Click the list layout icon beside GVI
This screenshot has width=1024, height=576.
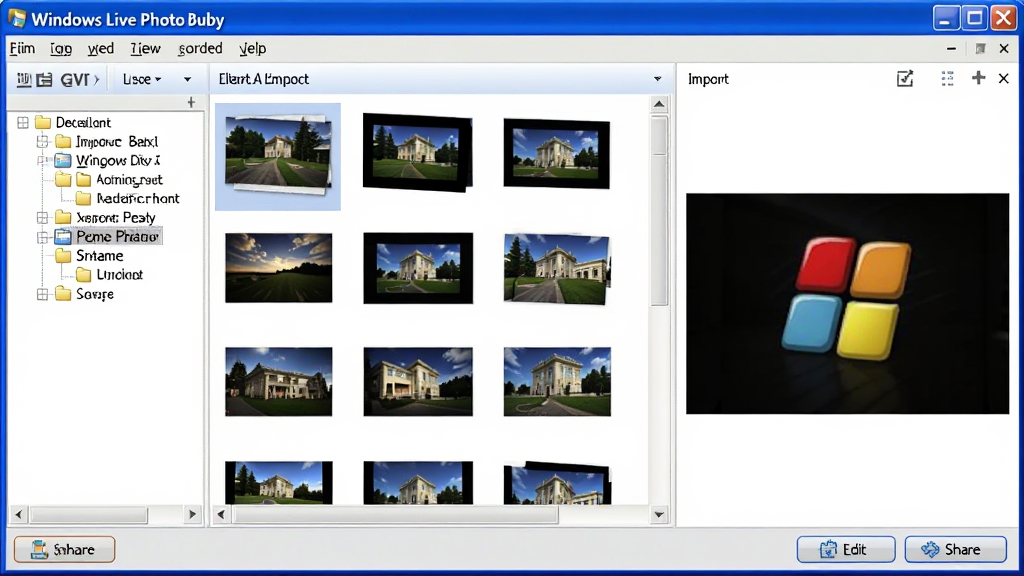(44, 80)
